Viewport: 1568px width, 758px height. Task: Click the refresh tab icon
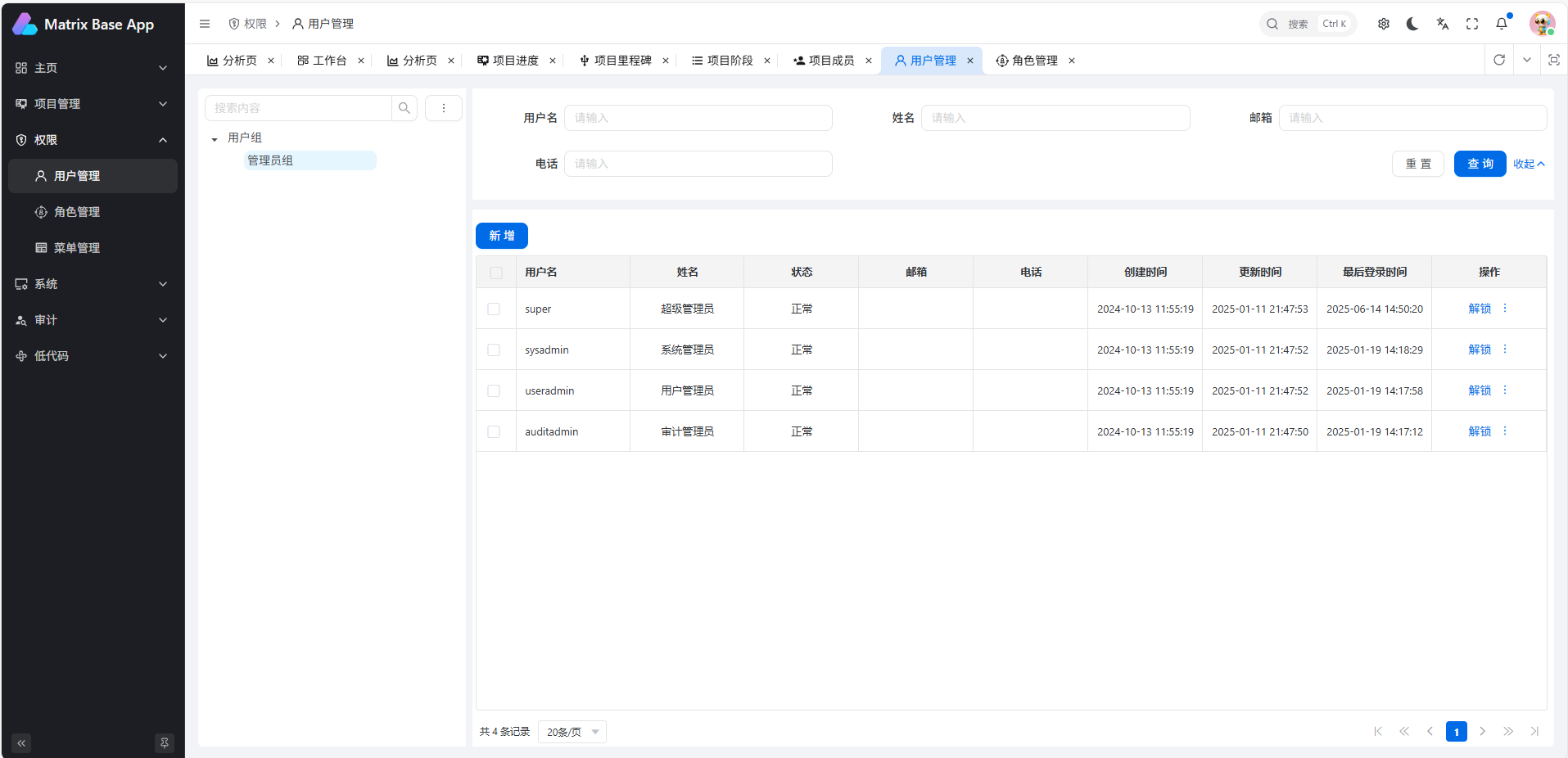(1499, 60)
